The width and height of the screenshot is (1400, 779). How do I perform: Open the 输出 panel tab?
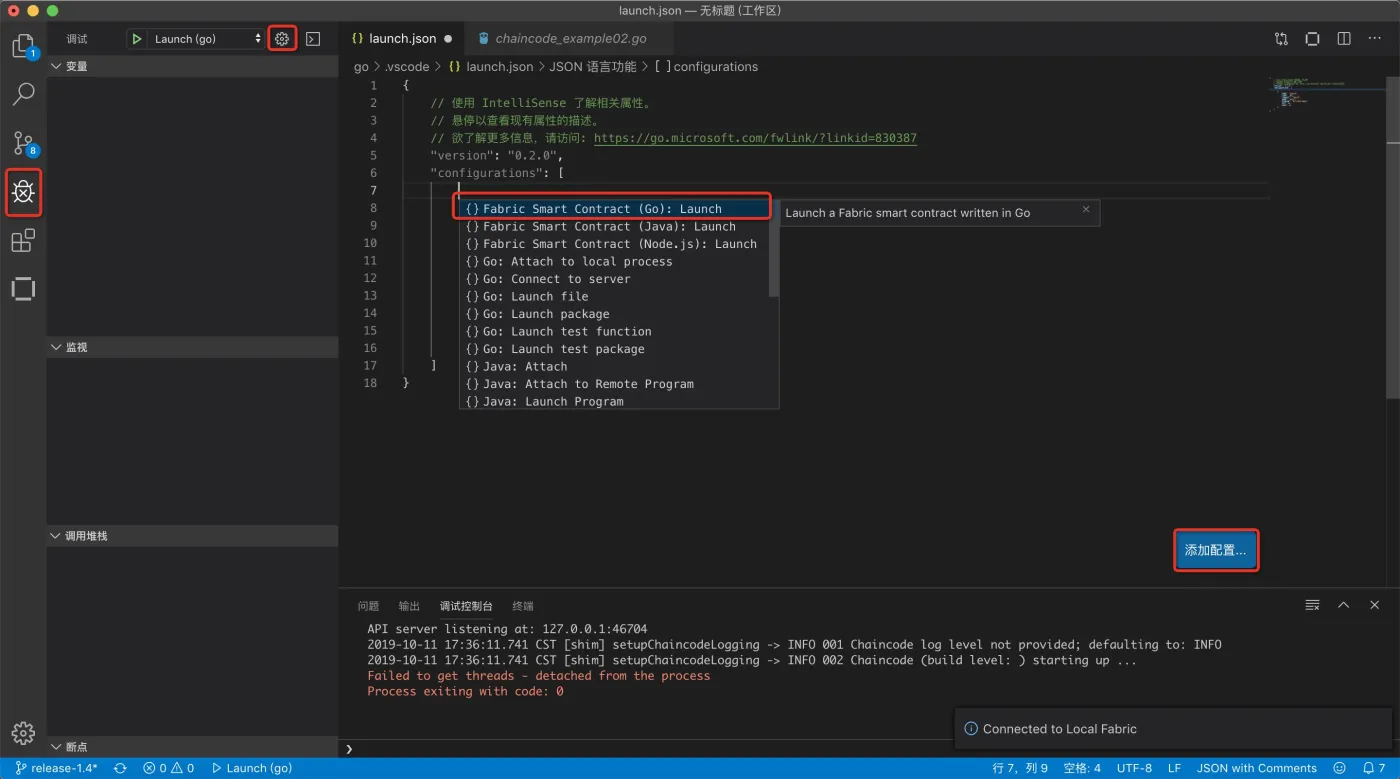(409, 606)
